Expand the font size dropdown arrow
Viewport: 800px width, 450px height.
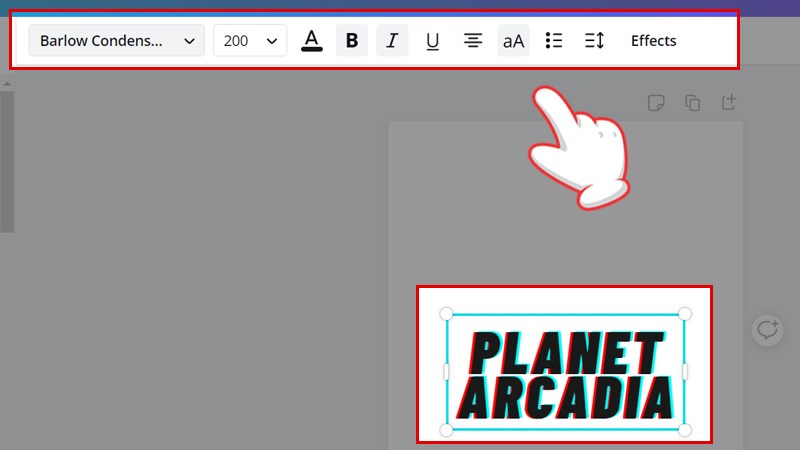pyautogui.click(x=272, y=41)
